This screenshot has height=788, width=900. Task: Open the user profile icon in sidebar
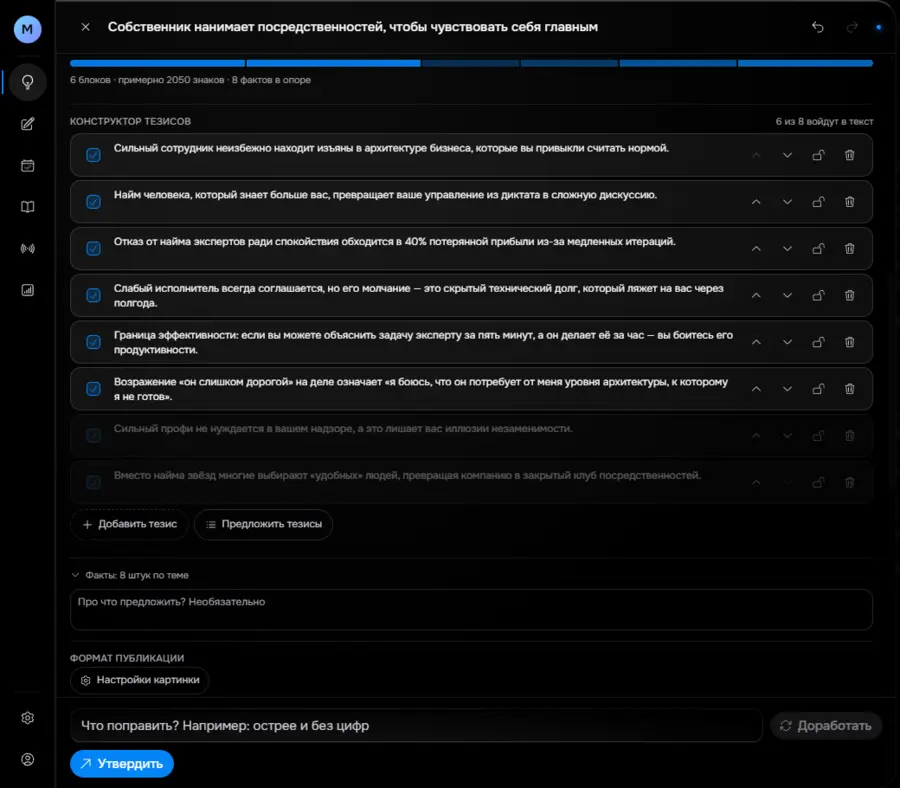(x=27, y=759)
